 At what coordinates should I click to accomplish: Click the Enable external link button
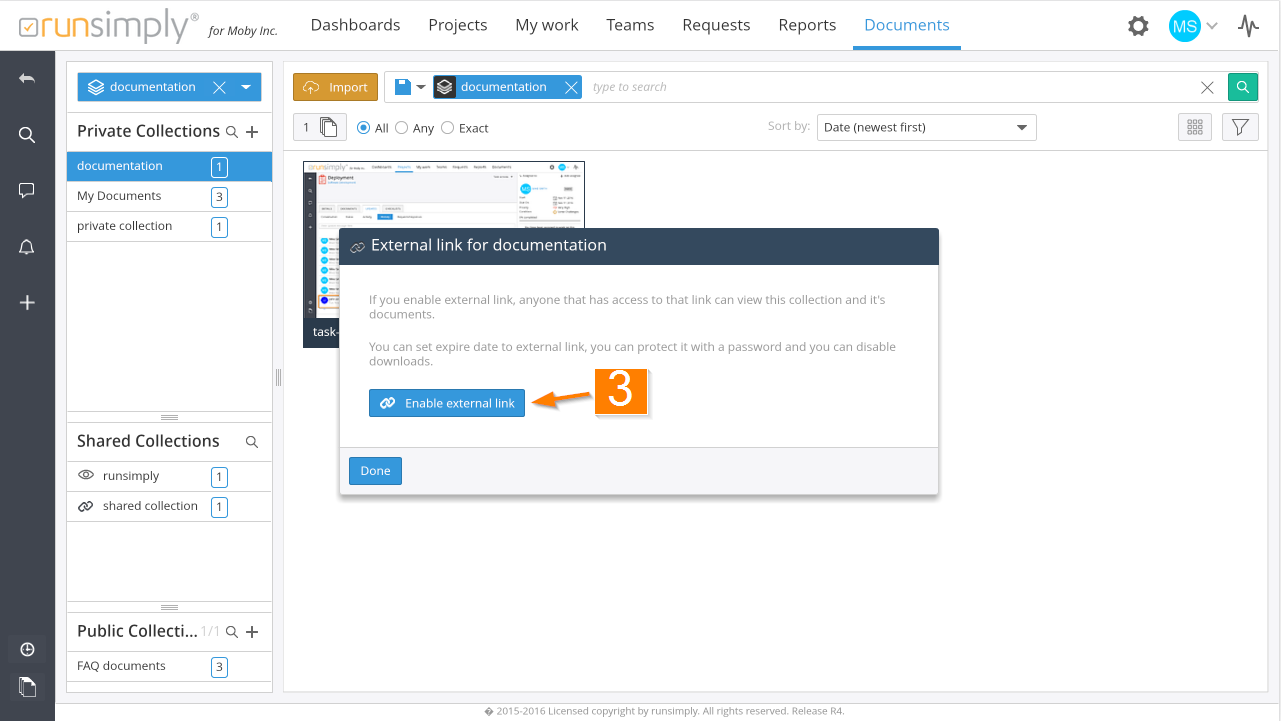pyautogui.click(x=447, y=403)
